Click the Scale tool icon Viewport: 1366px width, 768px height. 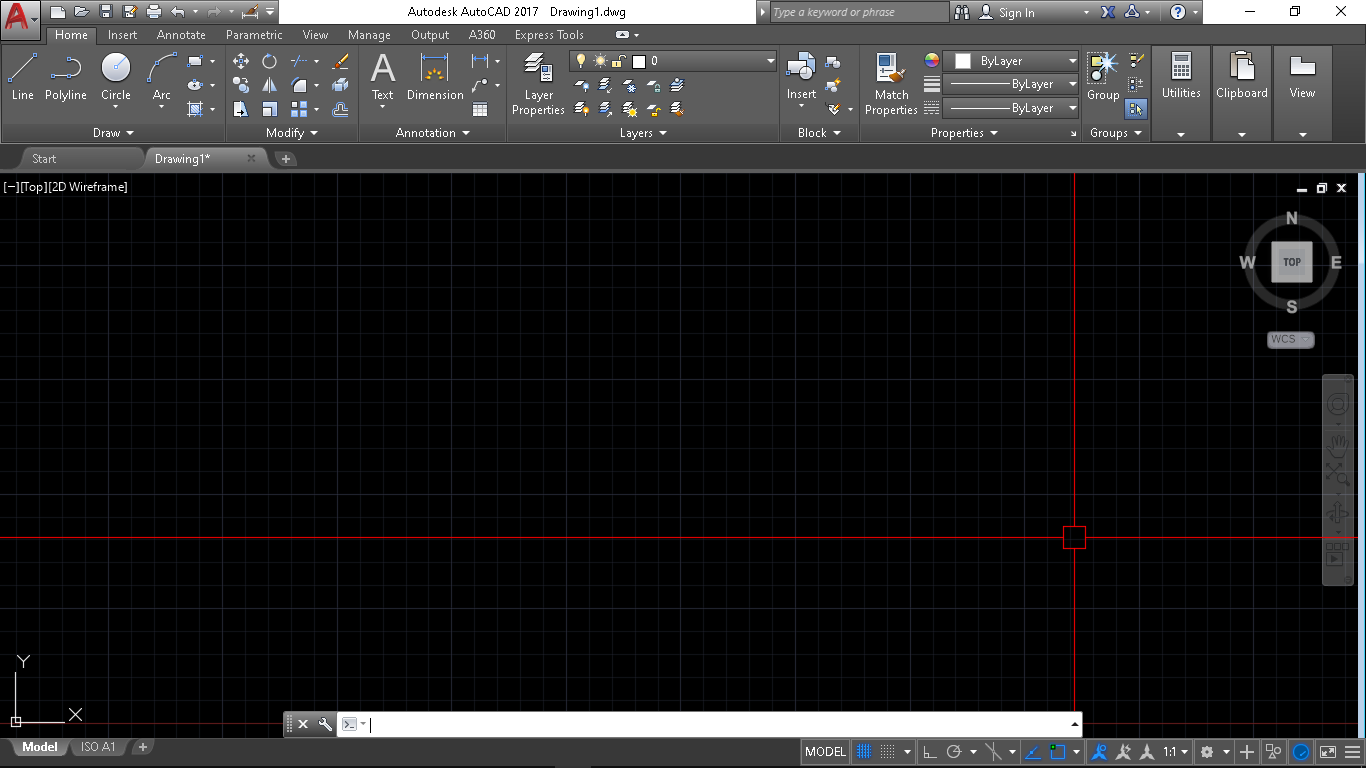coord(269,109)
